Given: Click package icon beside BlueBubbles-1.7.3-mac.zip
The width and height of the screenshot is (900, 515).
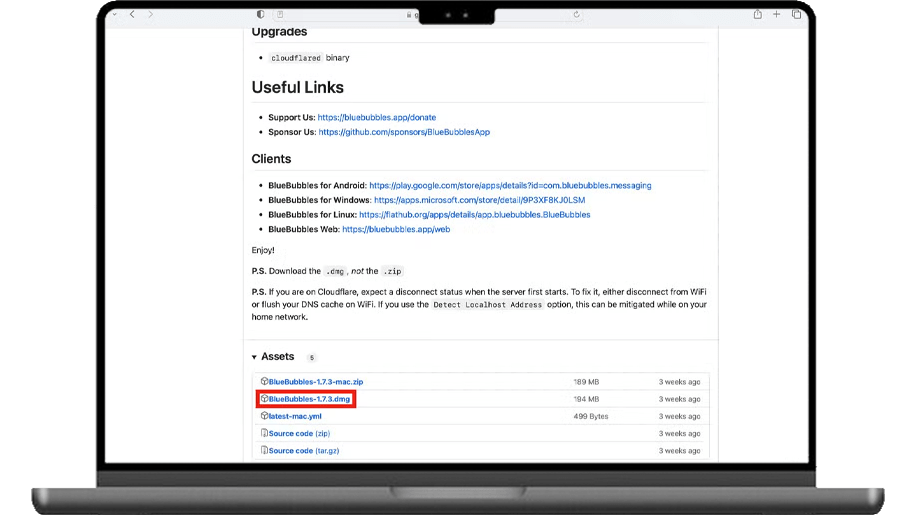Looking at the screenshot, I should pyautogui.click(x=264, y=381).
